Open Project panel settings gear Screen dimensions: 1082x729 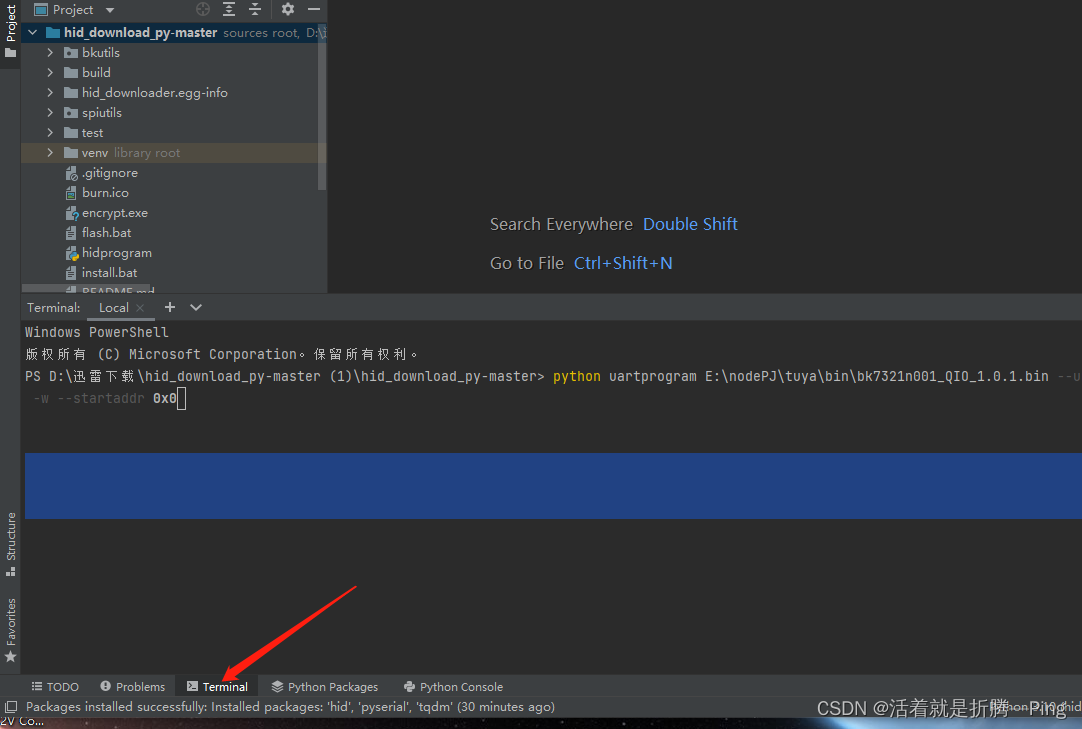(x=288, y=9)
